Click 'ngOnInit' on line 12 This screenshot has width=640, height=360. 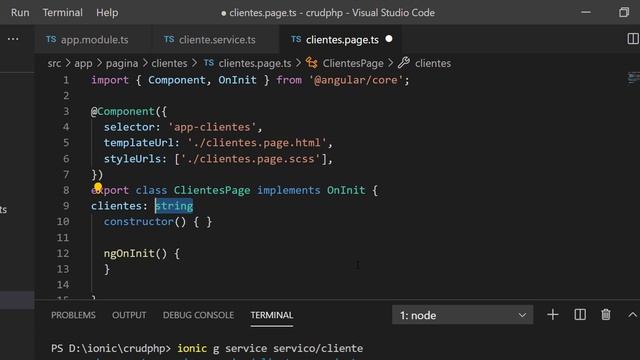[129, 253]
